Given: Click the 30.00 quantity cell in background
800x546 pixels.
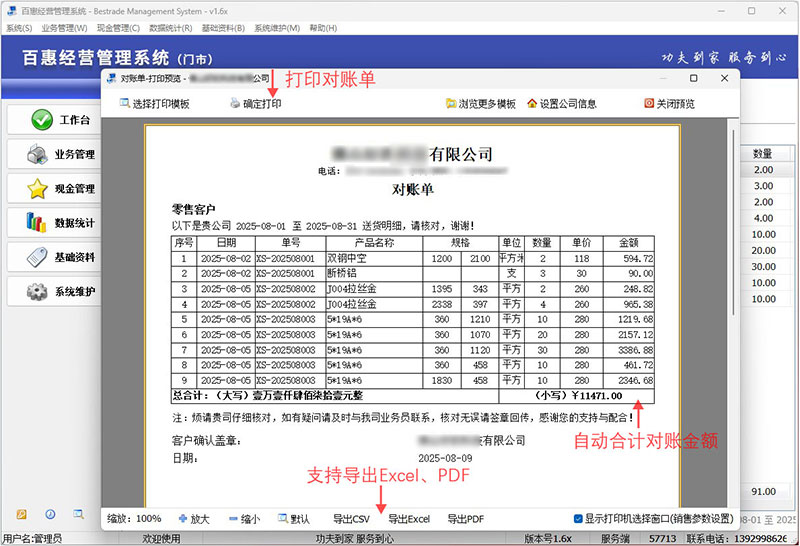Looking at the screenshot, I should 763,266.
